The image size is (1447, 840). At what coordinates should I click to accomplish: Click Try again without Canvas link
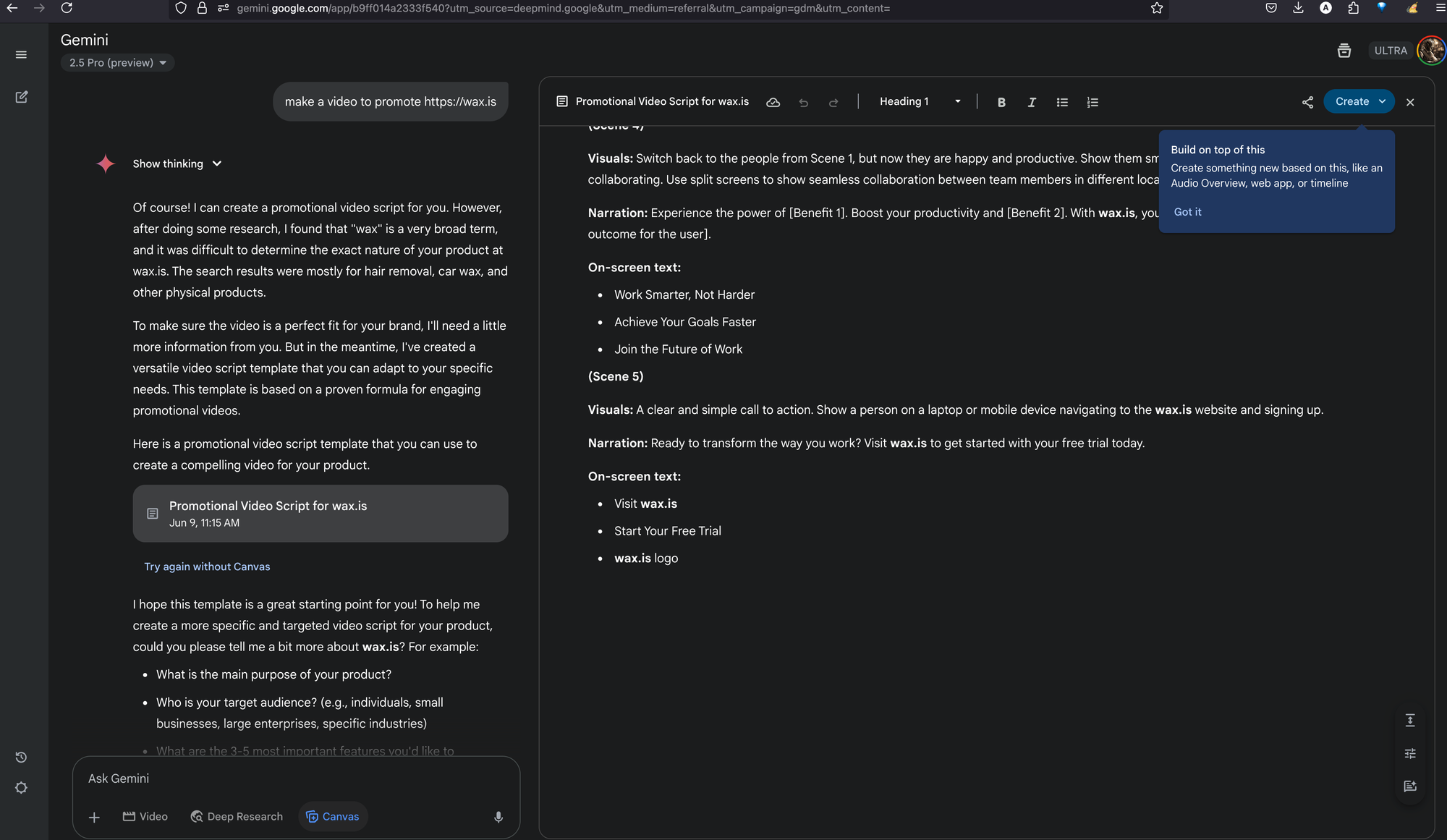click(207, 567)
